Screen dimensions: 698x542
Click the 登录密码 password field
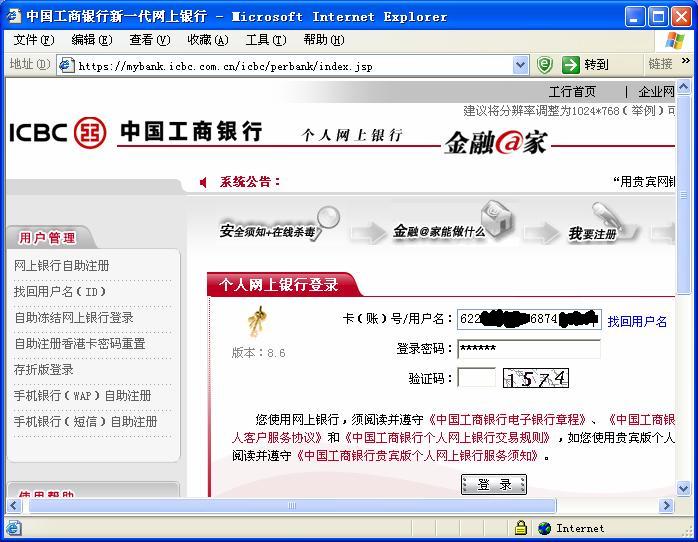coord(529,348)
